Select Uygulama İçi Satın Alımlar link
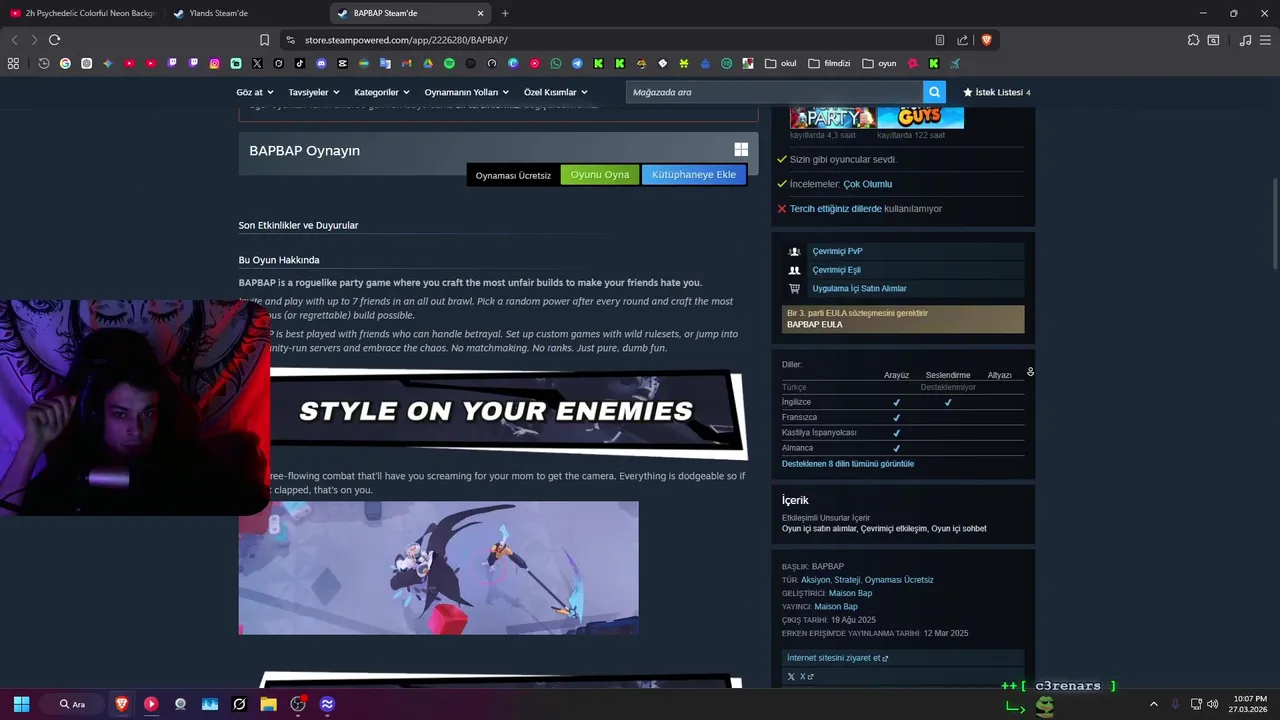The image size is (1280, 720). pyautogui.click(x=859, y=288)
